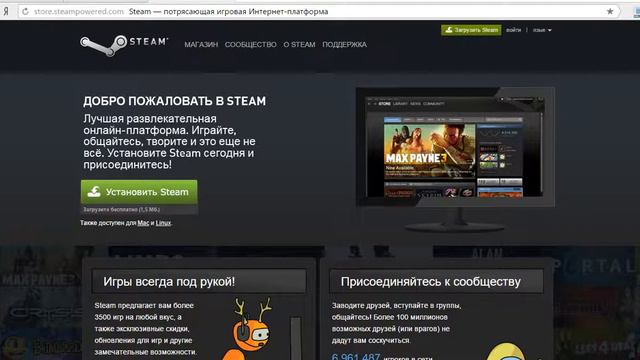Open the МАГАЗИН menu item
640x360 pixels.
point(201,44)
